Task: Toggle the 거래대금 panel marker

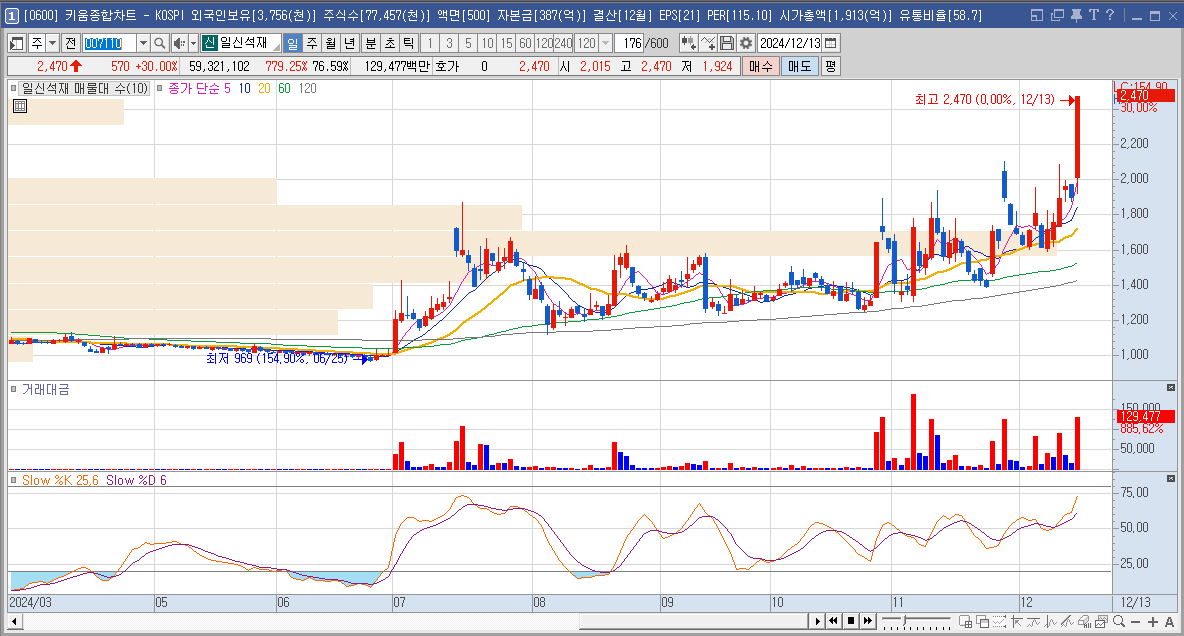Action: coord(14,389)
